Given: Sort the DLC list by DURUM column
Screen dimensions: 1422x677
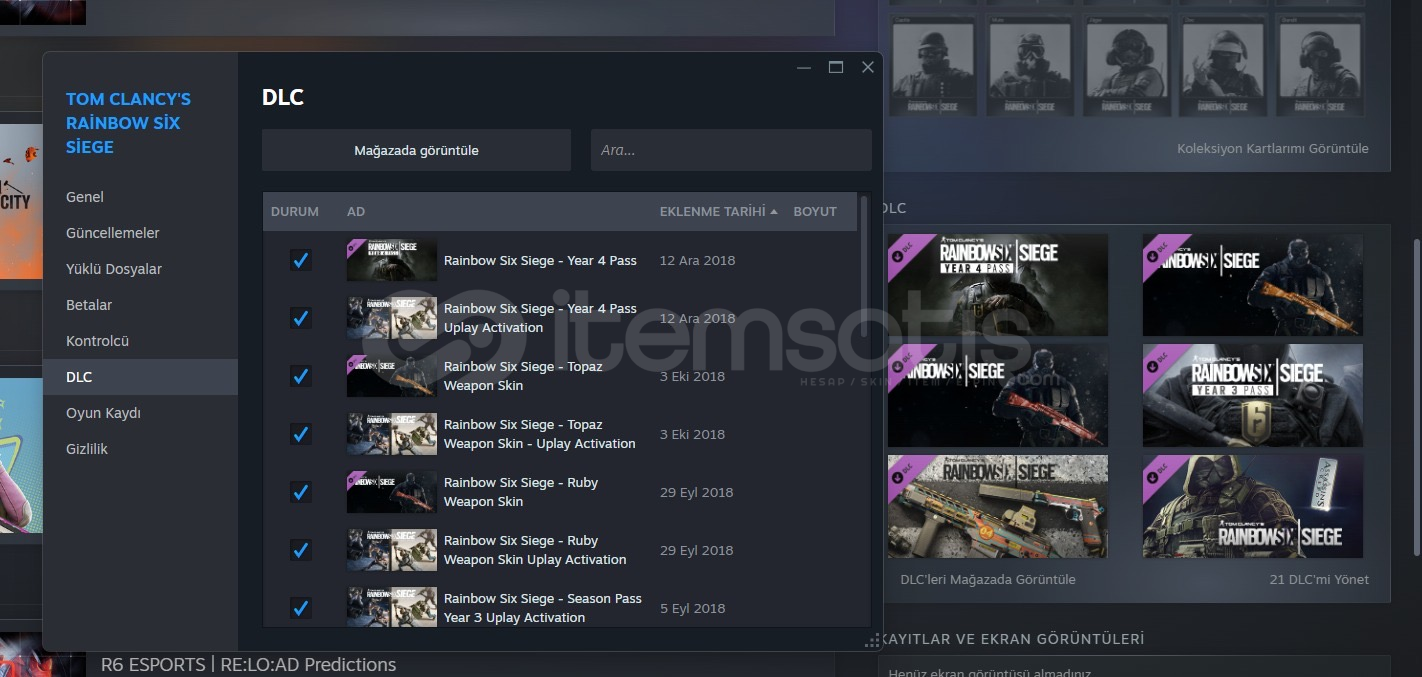Looking at the screenshot, I should click(x=295, y=212).
